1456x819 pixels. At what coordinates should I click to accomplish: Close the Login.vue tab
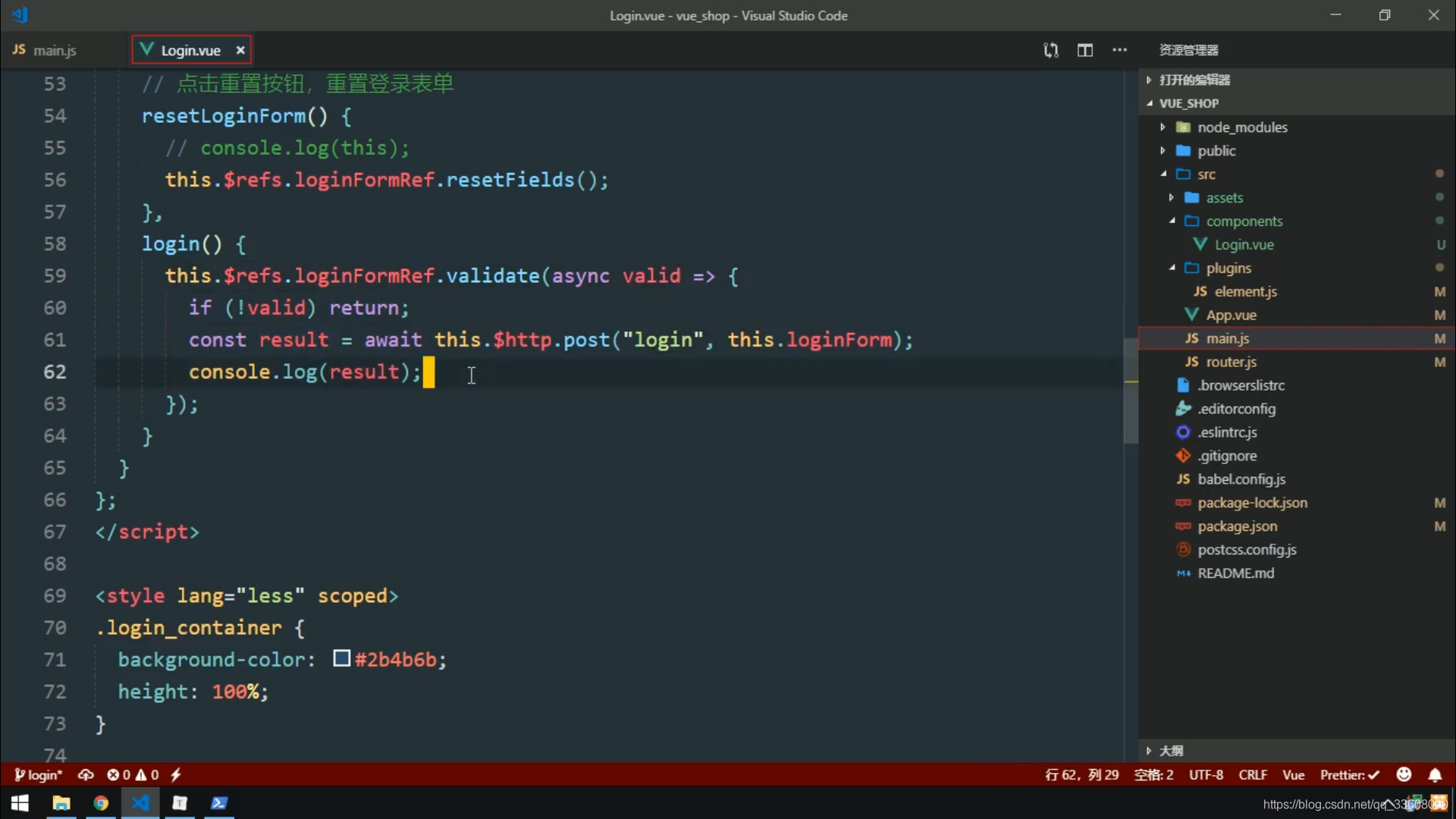coord(240,50)
